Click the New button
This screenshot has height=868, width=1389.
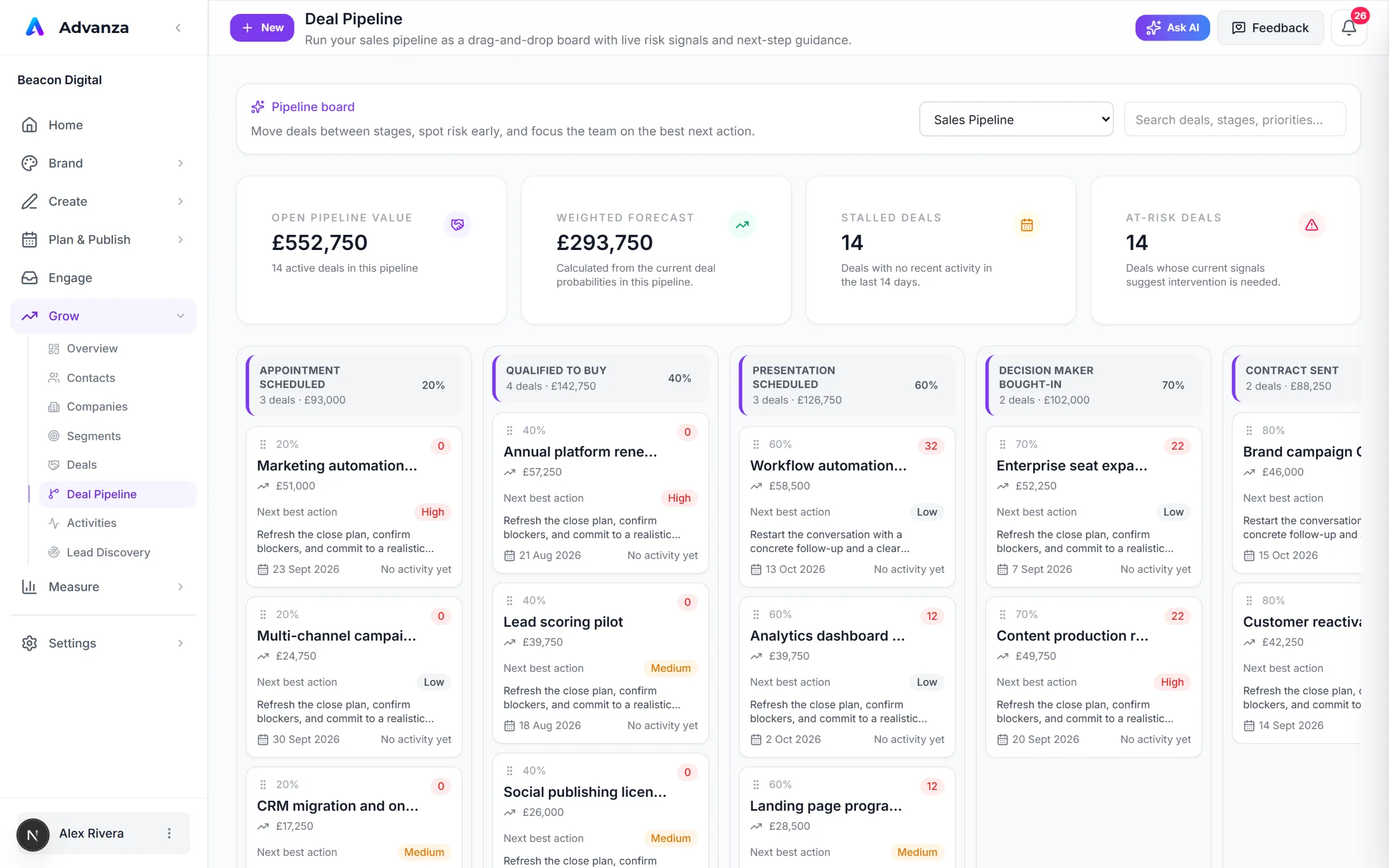[x=262, y=28]
